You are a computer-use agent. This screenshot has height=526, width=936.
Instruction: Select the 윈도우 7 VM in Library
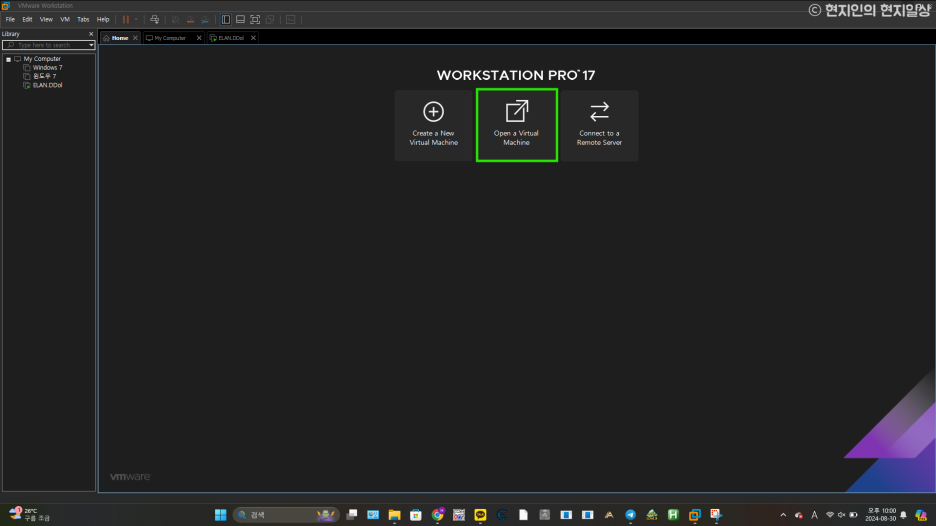(44, 76)
